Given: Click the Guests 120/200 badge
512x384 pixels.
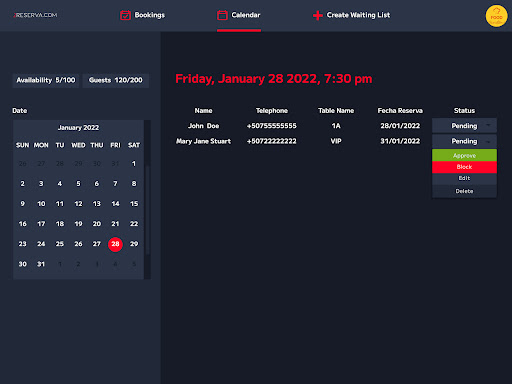Looking at the screenshot, I should click(x=116, y=80).
